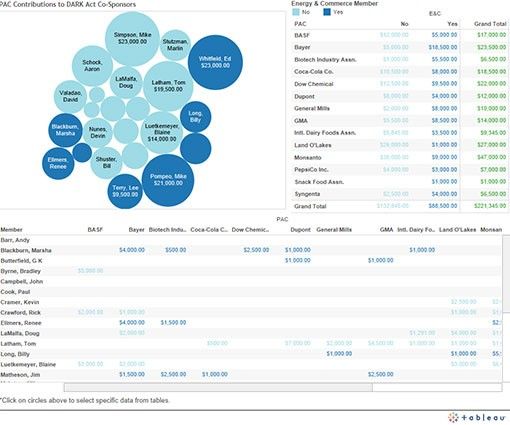Click the Butterfield, G K member row

click(251, 261)
